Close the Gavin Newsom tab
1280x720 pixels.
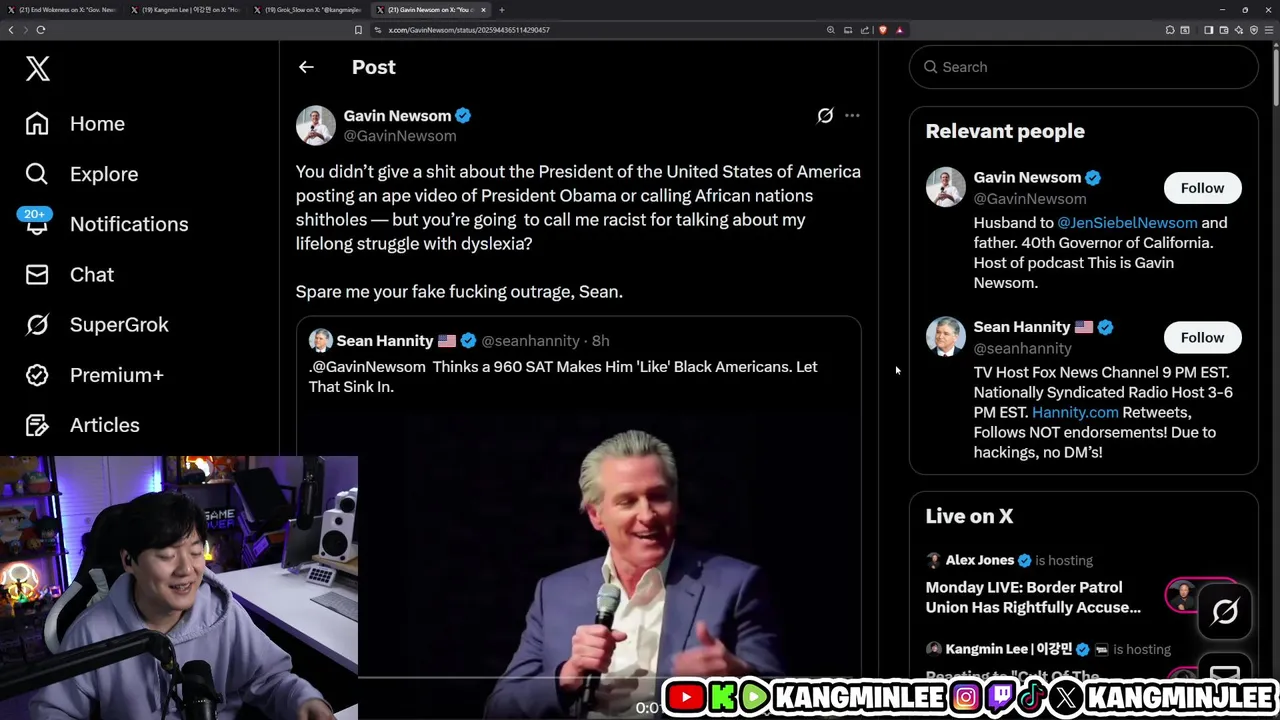[483, 10]
